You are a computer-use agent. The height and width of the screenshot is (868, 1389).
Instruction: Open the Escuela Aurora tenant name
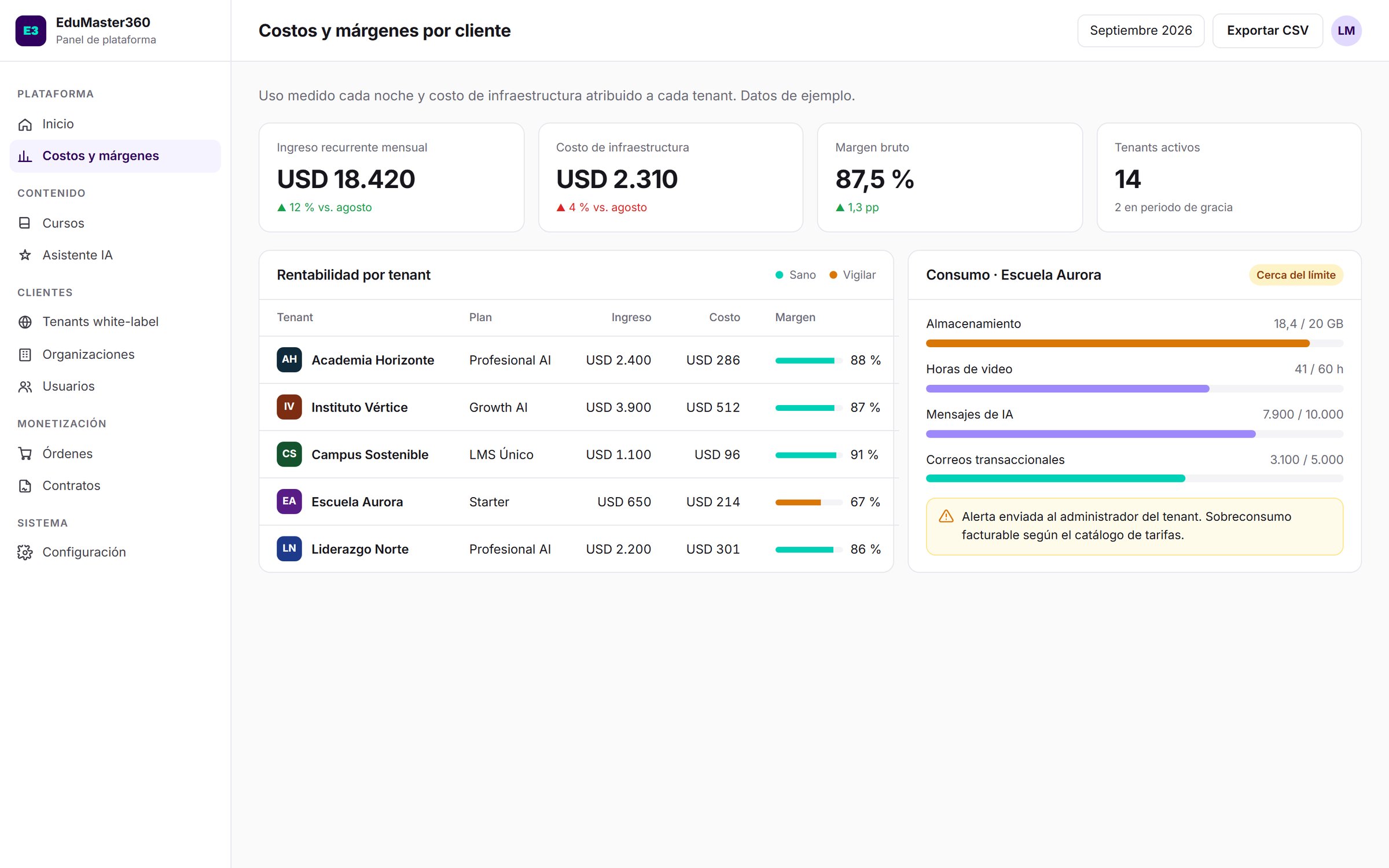click(x=357, y=502)
